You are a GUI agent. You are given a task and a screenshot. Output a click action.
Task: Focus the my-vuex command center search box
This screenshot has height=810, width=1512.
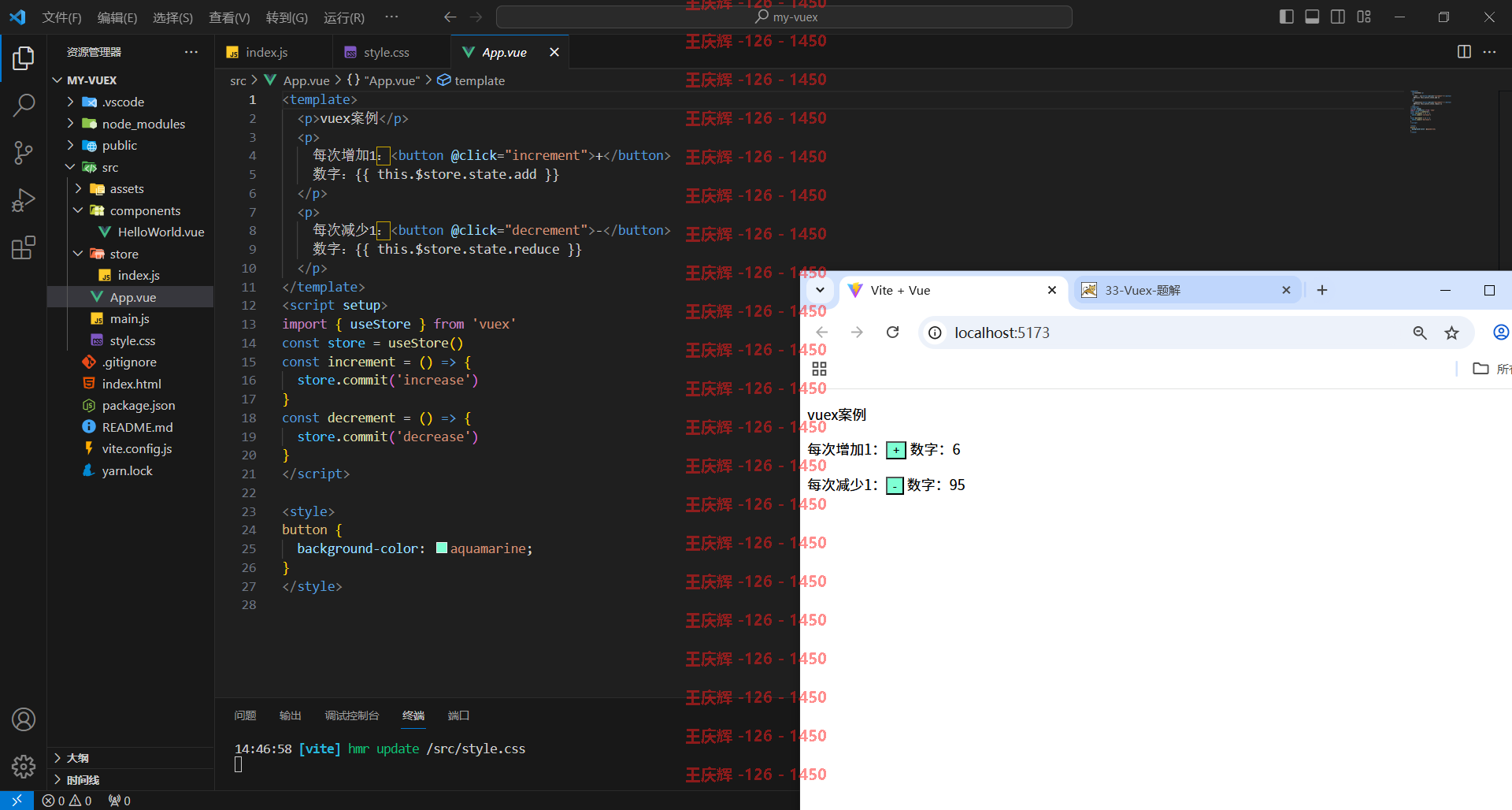[784, 17]
